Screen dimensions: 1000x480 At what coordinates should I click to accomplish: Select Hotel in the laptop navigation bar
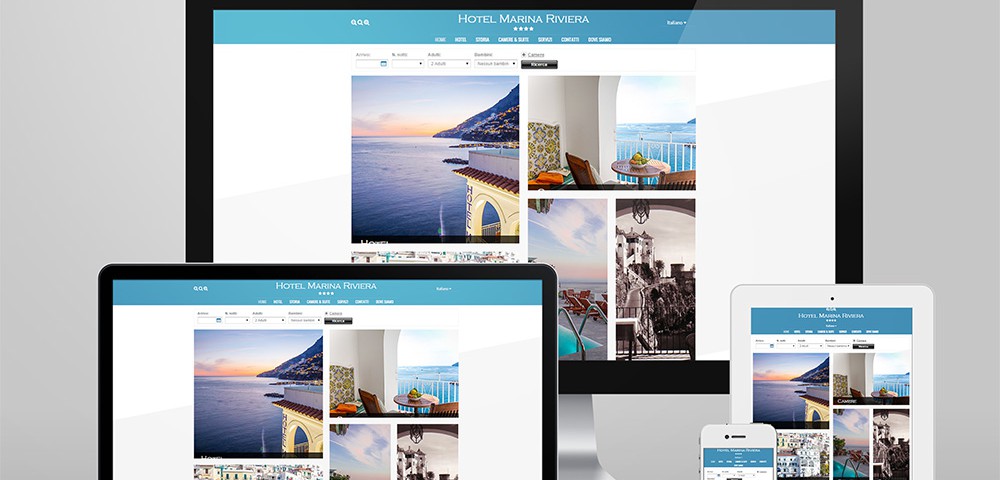pyautogui.click(x=278, y=302)
